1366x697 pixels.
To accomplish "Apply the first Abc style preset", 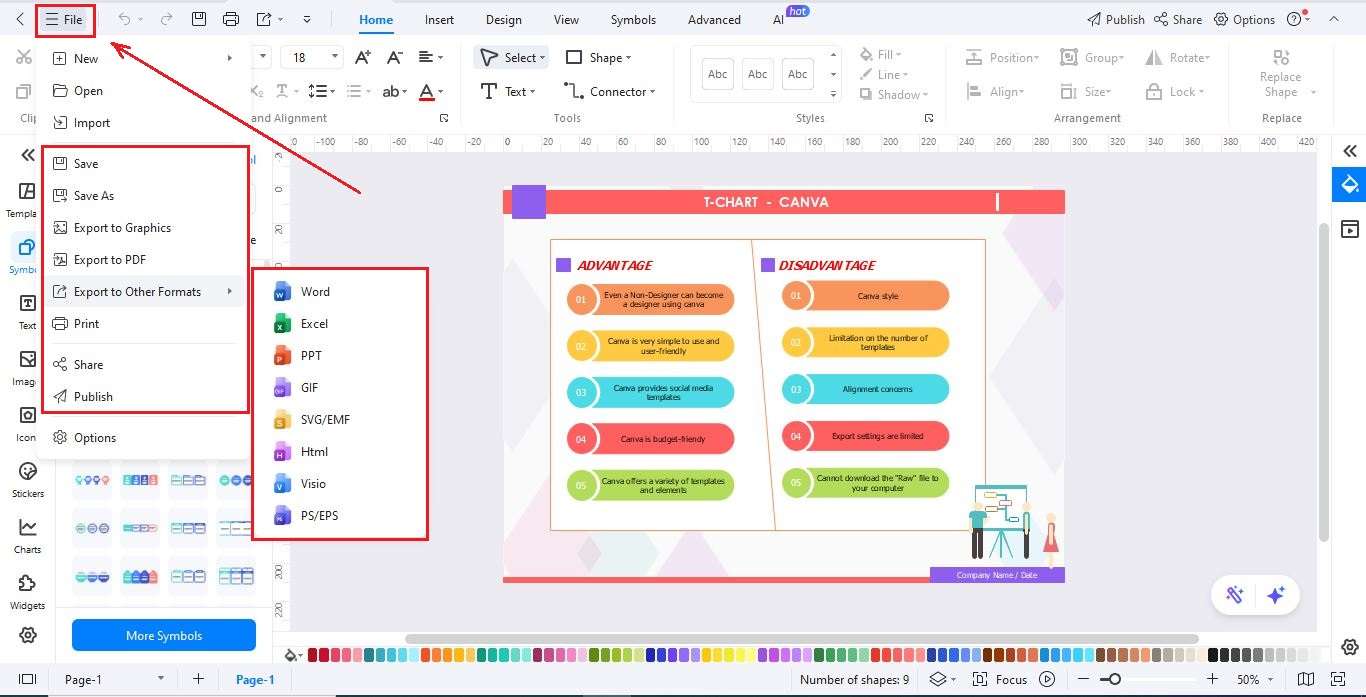I will (x=718, y=74).
